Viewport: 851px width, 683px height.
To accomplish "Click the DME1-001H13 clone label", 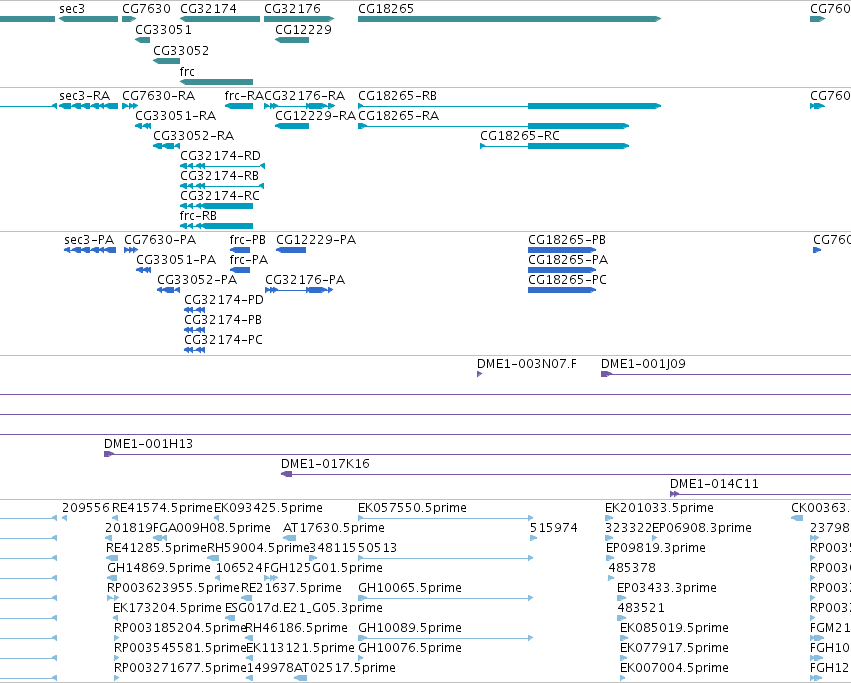I will pos(148,444).
